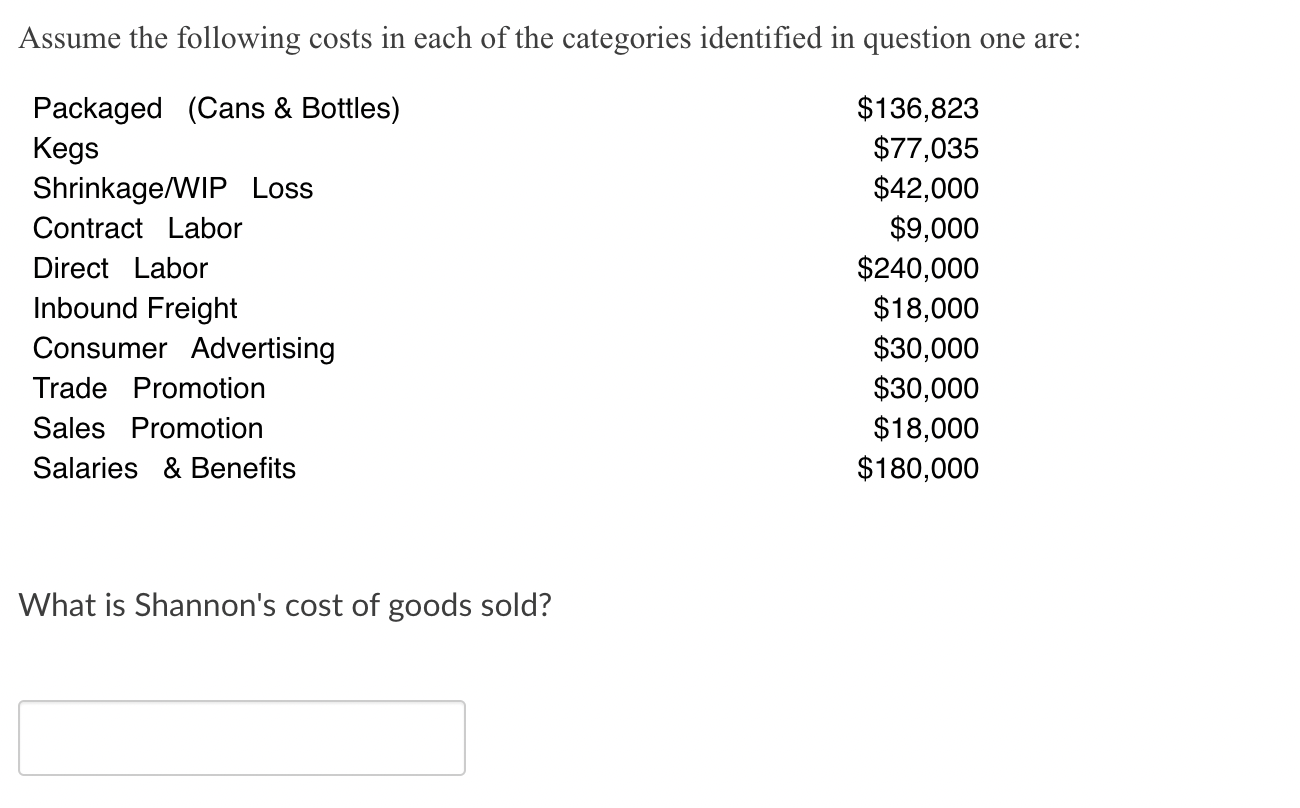Select the $42,000 shrinkage amount

click(926, 188)
